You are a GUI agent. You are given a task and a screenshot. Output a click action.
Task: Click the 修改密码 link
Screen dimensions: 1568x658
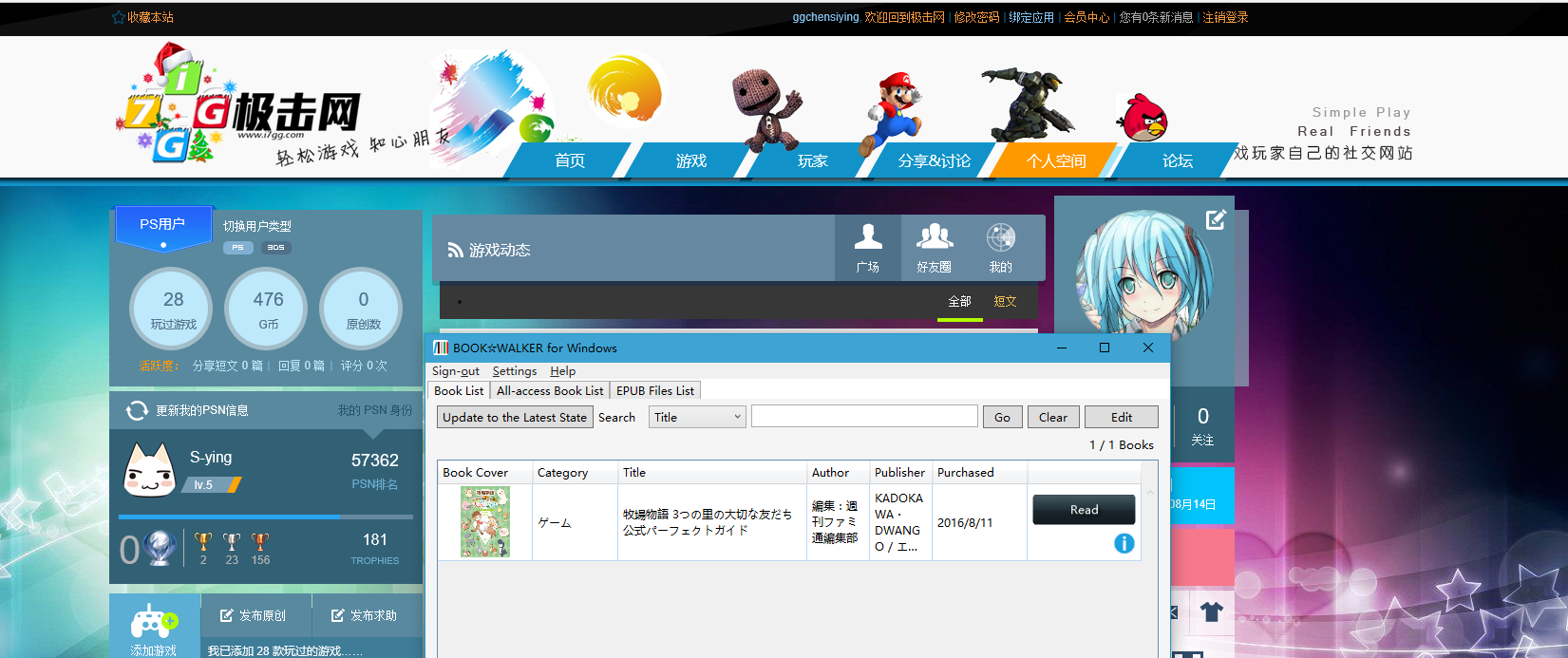click(x=976, y=17)
